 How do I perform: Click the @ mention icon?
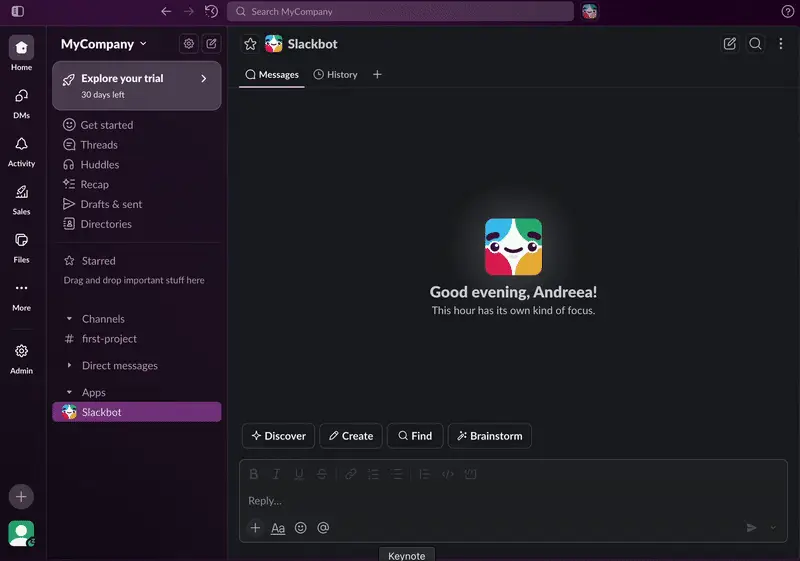point(323,528)
